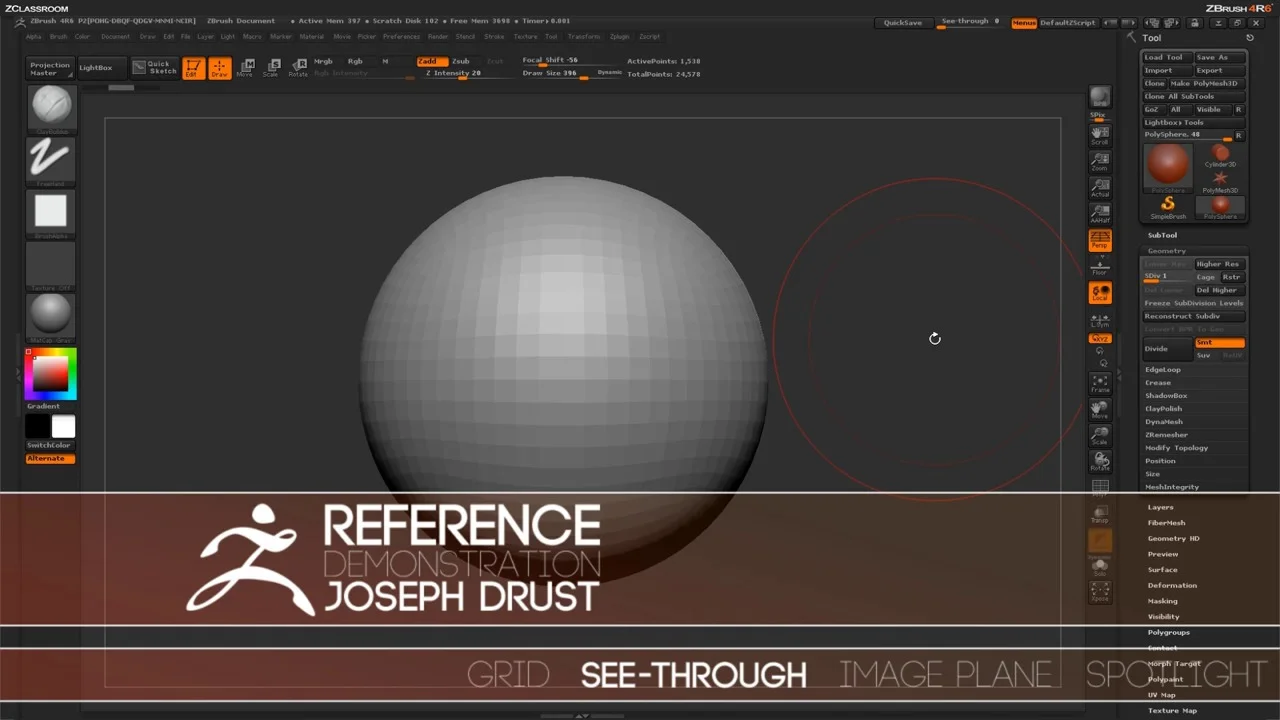Expand the ClayPolish subsection
The width and height of the screenshot is (1280, 720).
click(1164, 409)
